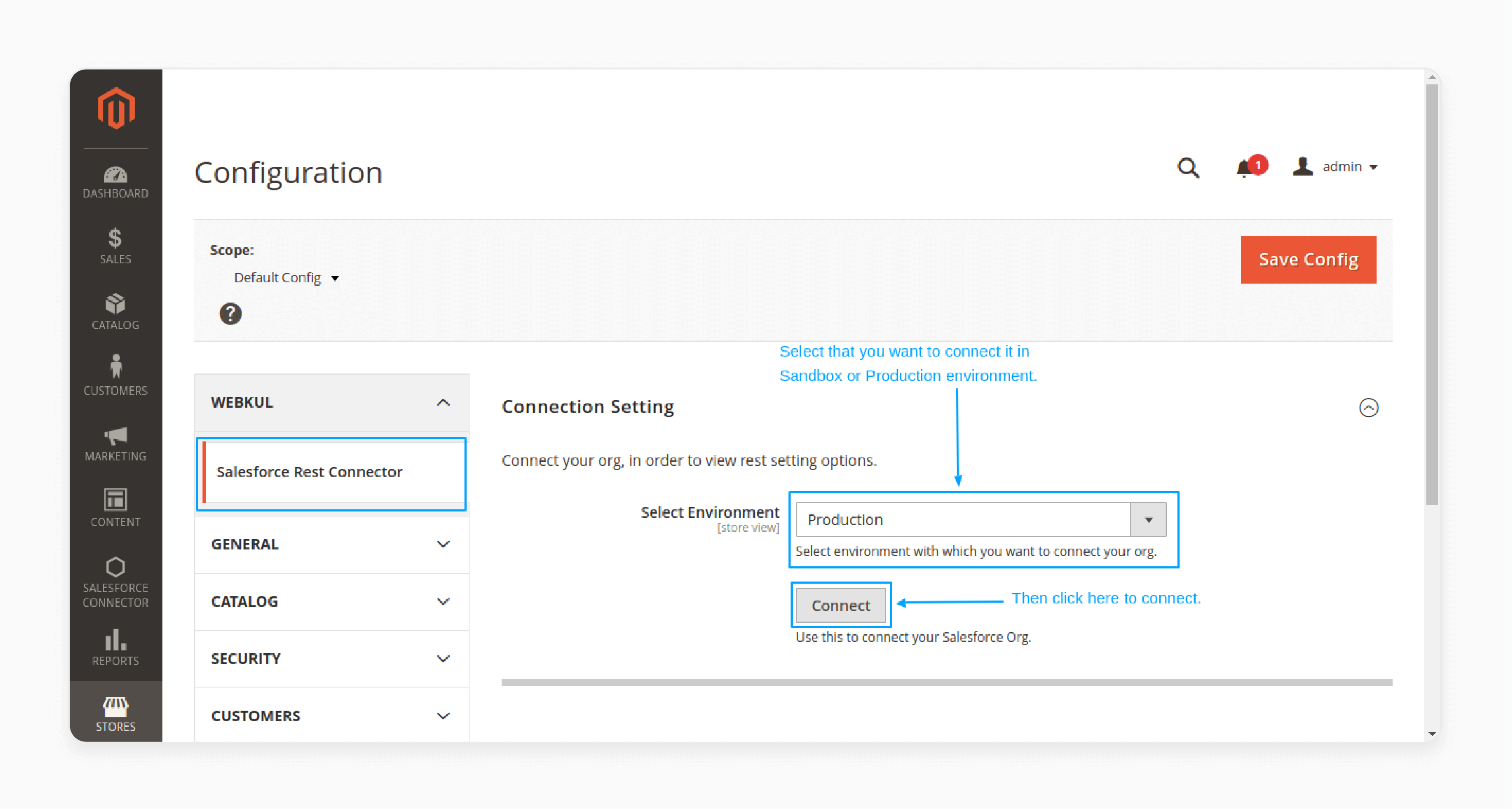Open the Reports sidebar menu
Image resolution: width=1512 pixels, height=809 pixels.
point(116,648)
